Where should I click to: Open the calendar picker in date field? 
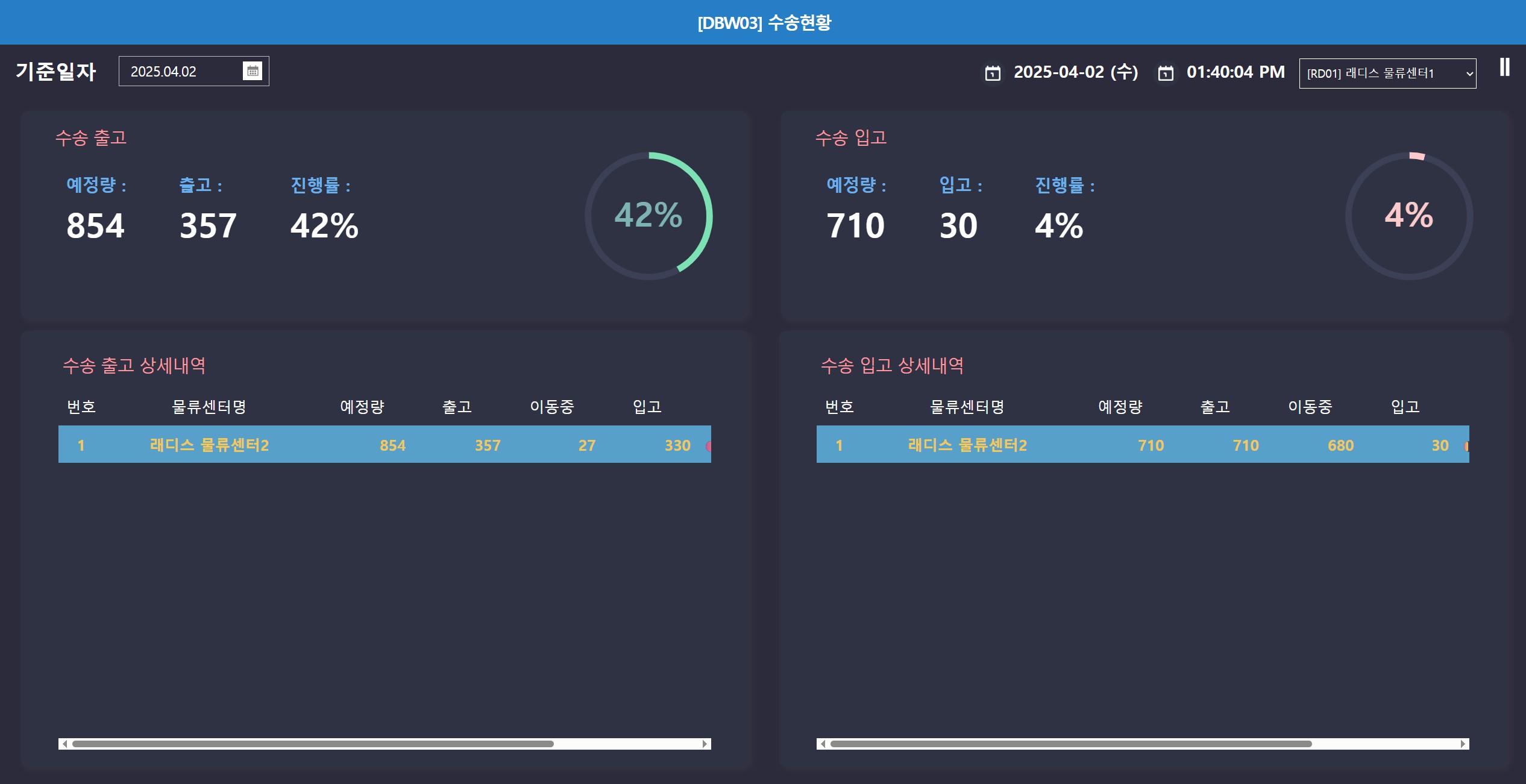[253, 71]
